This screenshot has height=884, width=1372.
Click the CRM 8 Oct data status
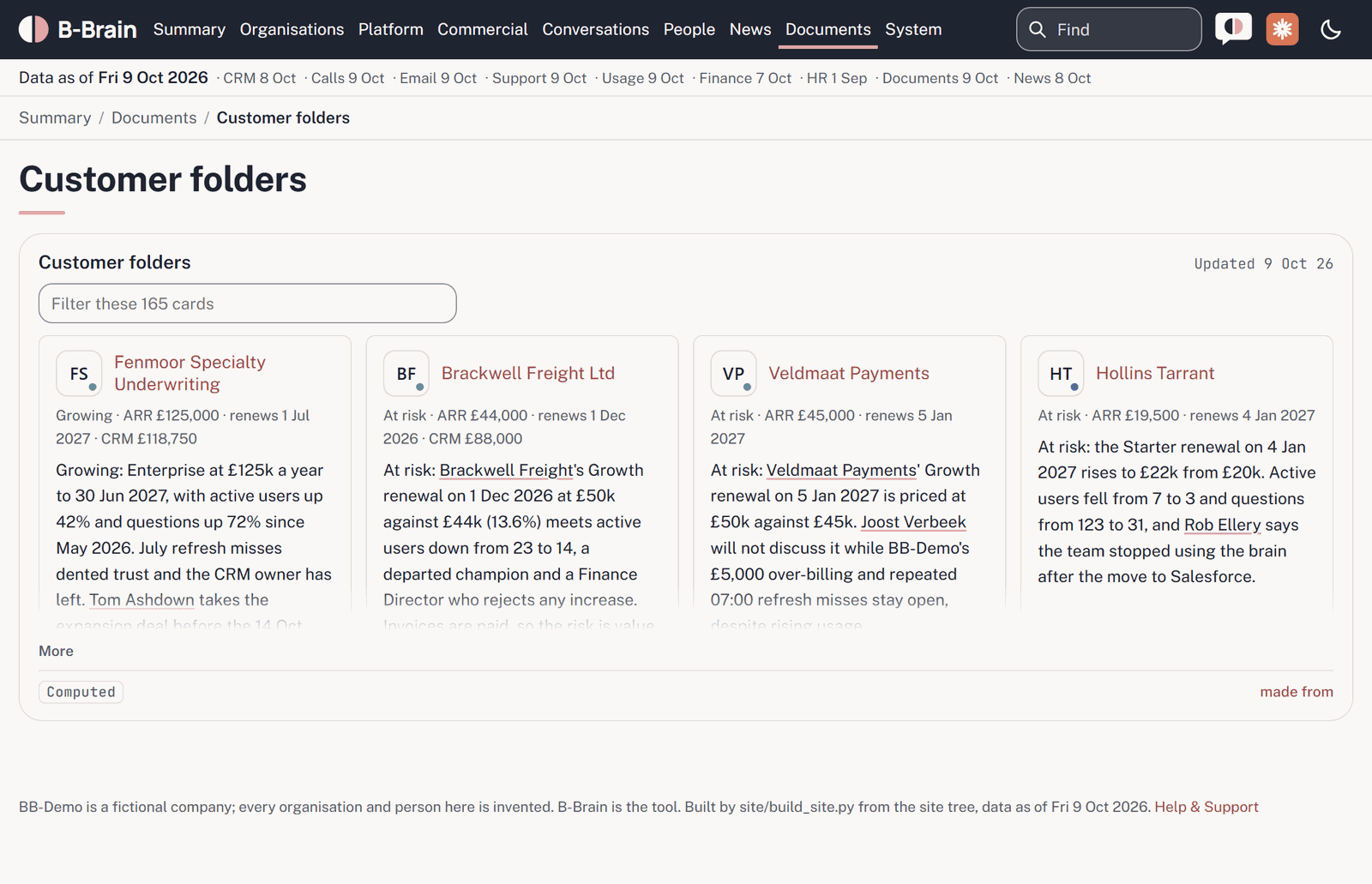click(260, 78)
